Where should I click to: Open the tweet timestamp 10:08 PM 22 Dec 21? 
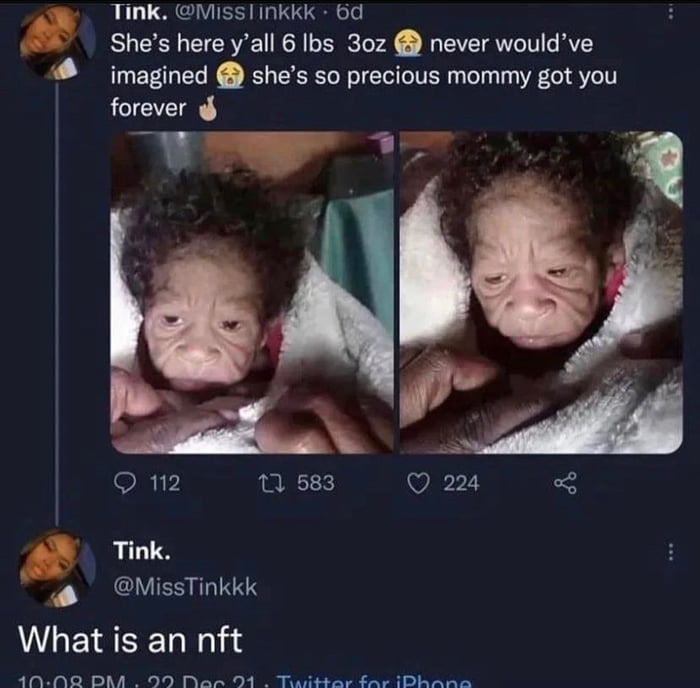click(x=136, y=682)
